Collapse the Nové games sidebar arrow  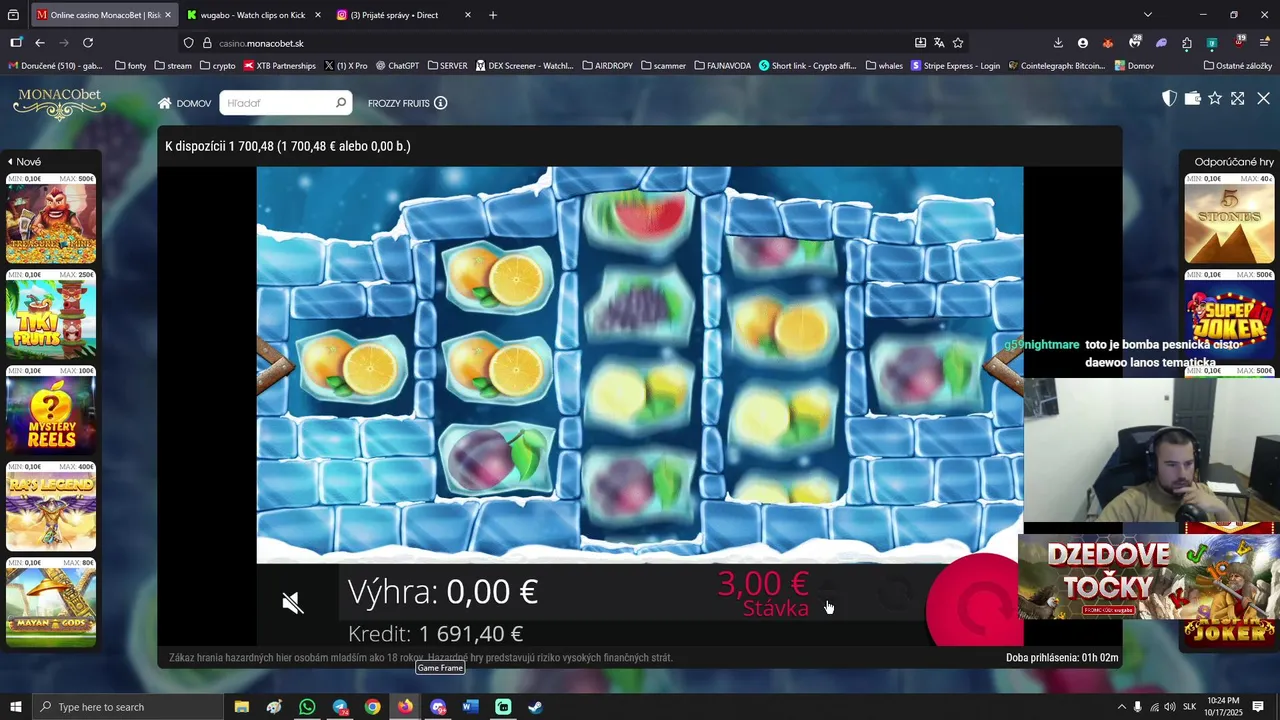[10, 161]
